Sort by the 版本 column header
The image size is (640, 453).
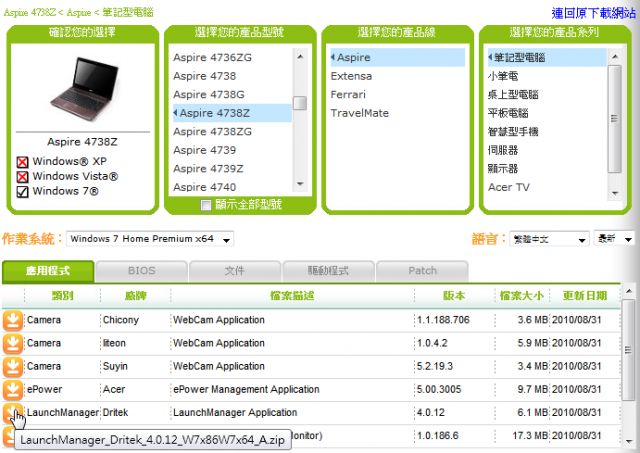pyautogui.click(x=454, y=295)
